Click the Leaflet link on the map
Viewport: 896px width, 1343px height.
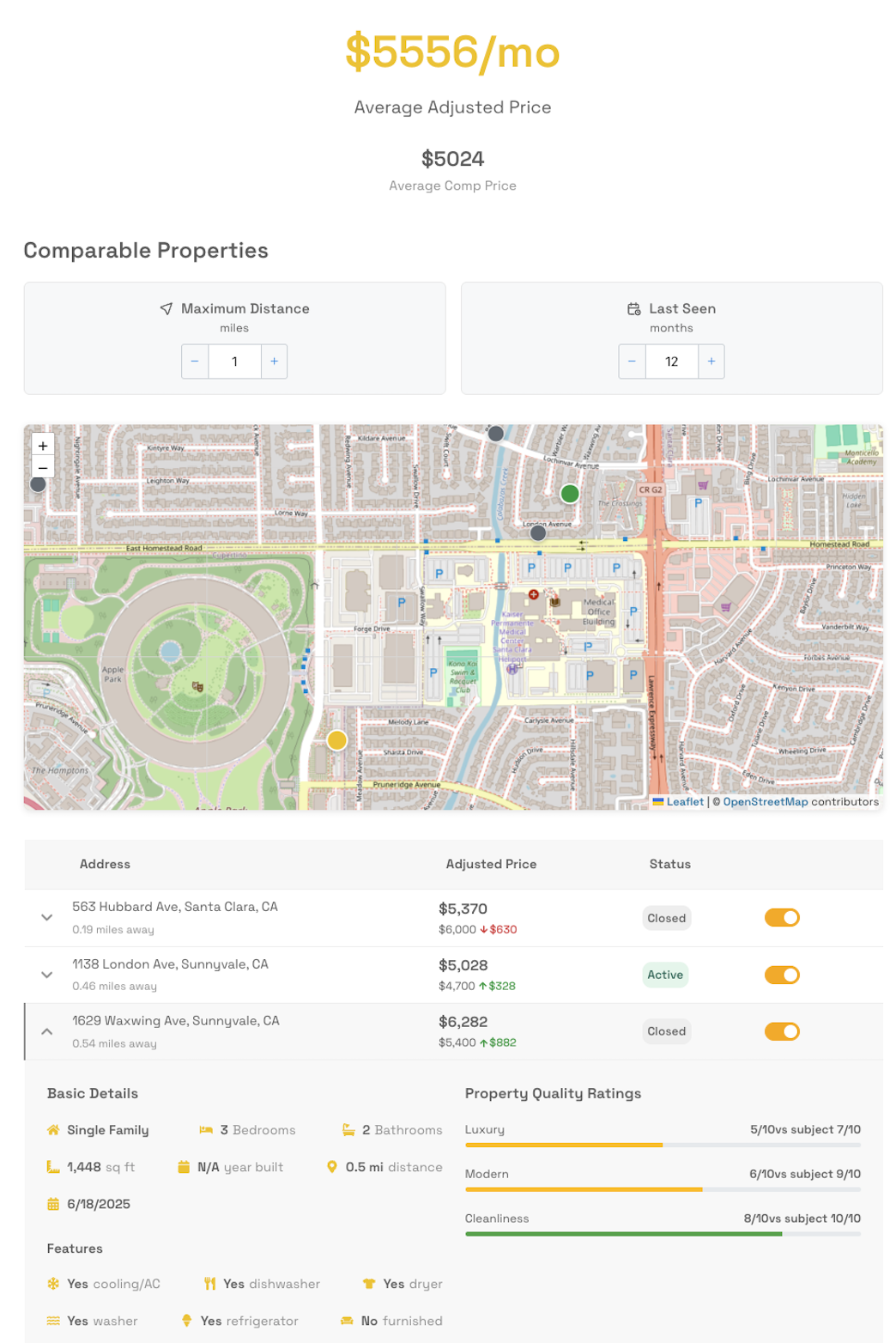point(684,801)
